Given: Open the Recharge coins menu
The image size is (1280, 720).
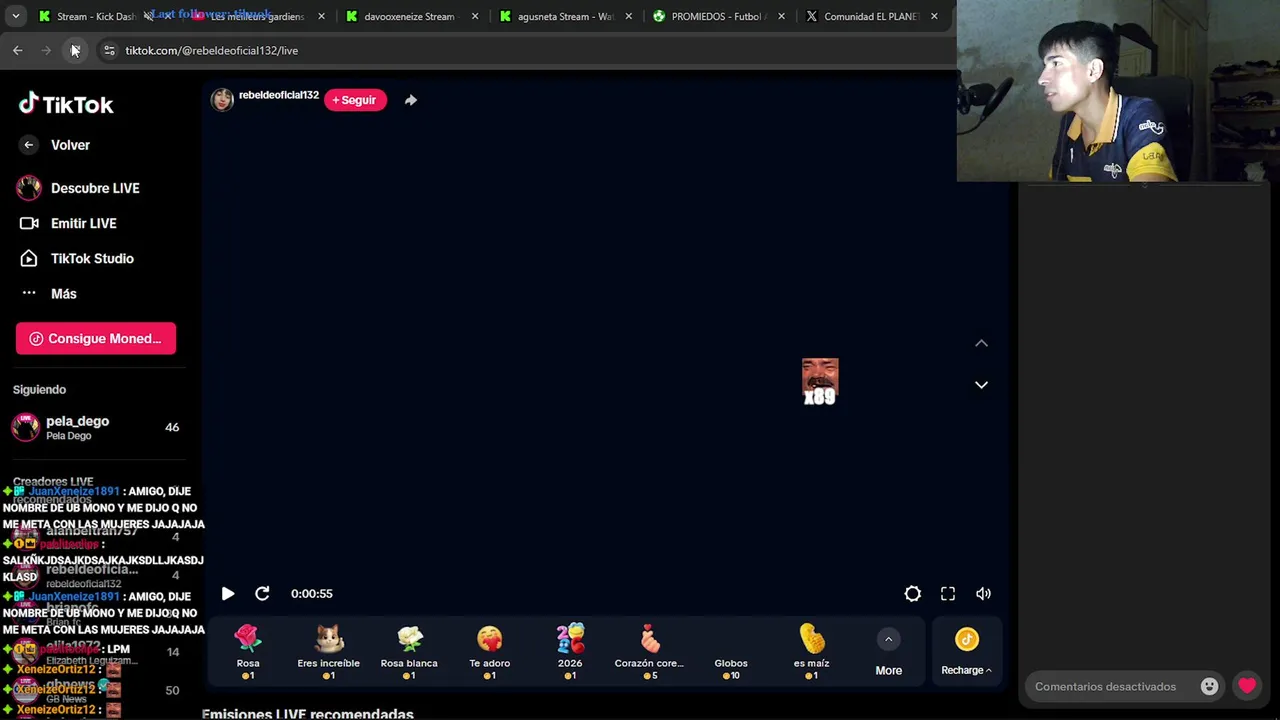Looking at the screenshot, I should 966,652.
